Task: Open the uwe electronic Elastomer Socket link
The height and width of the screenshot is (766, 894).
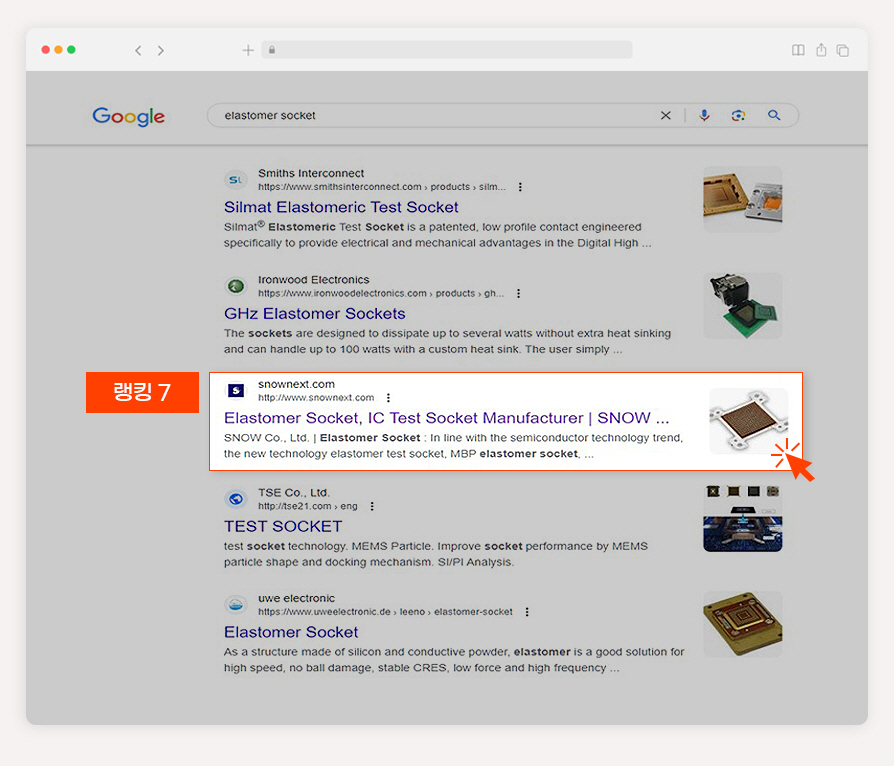Action: click(291, 632)
